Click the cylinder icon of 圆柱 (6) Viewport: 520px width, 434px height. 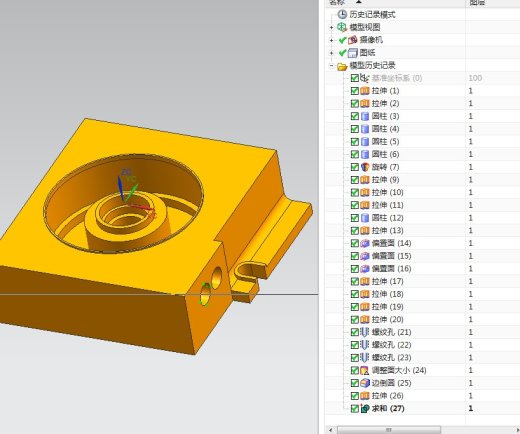(365, 154)
